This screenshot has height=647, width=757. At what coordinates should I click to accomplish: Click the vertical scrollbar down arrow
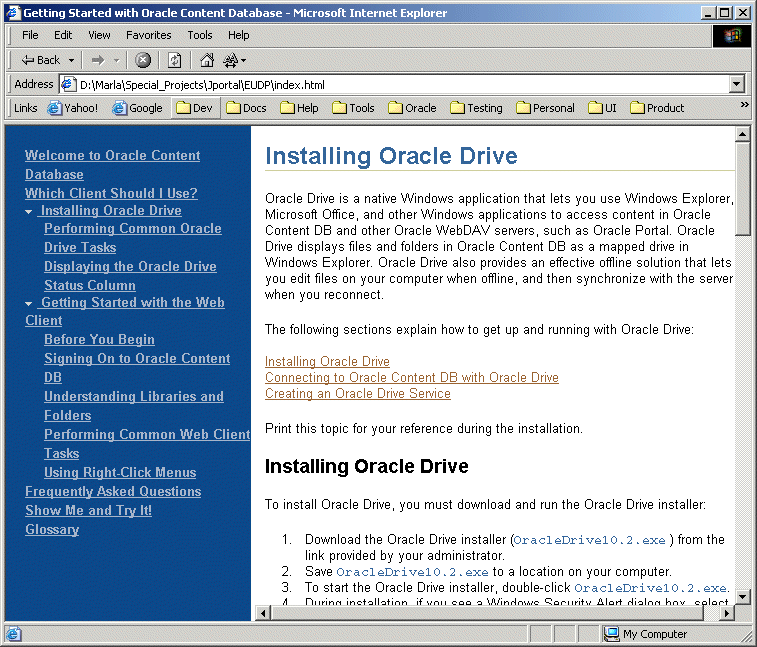(743, 597)
